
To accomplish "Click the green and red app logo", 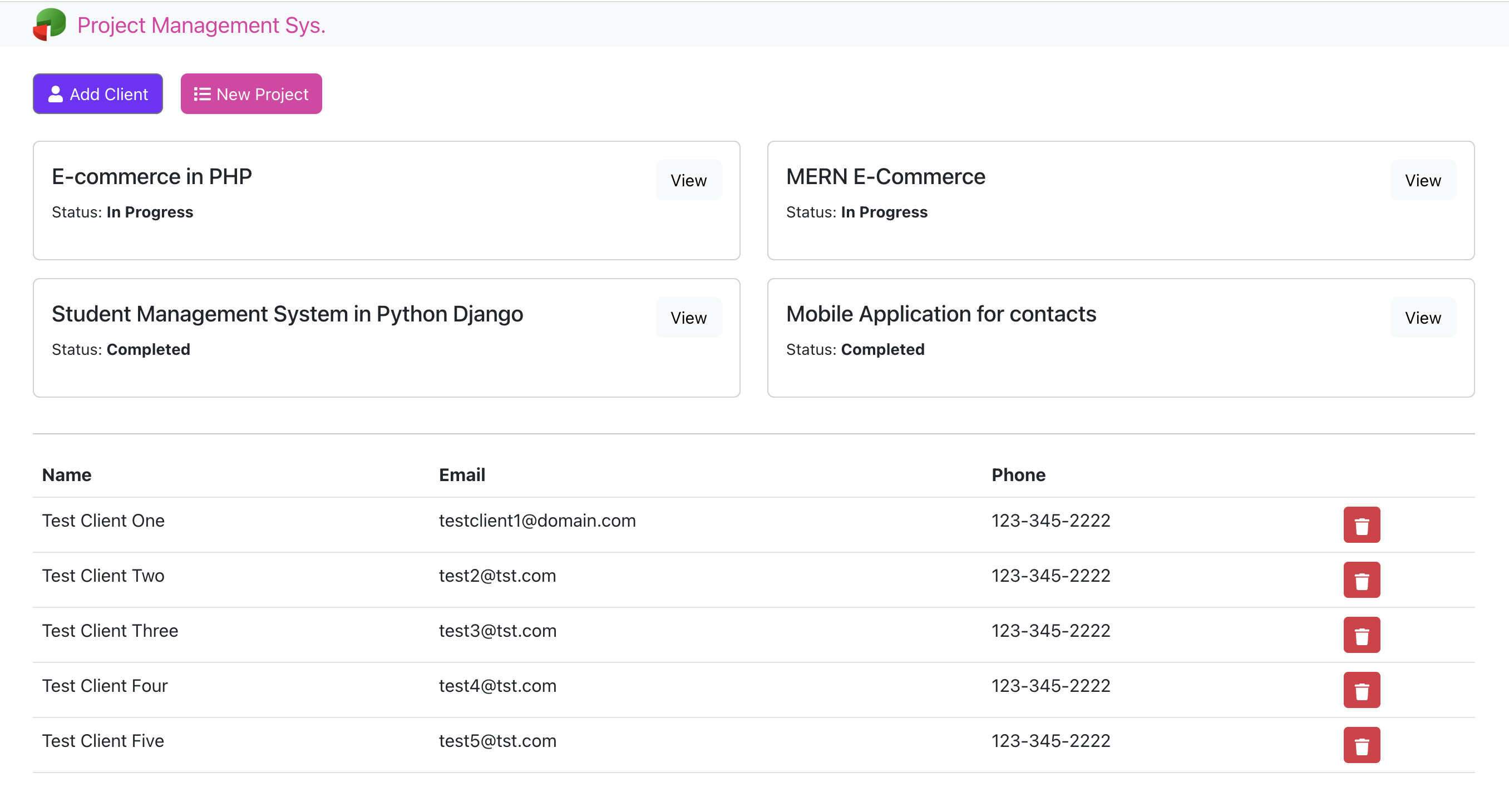I will (x=49, y=24).
